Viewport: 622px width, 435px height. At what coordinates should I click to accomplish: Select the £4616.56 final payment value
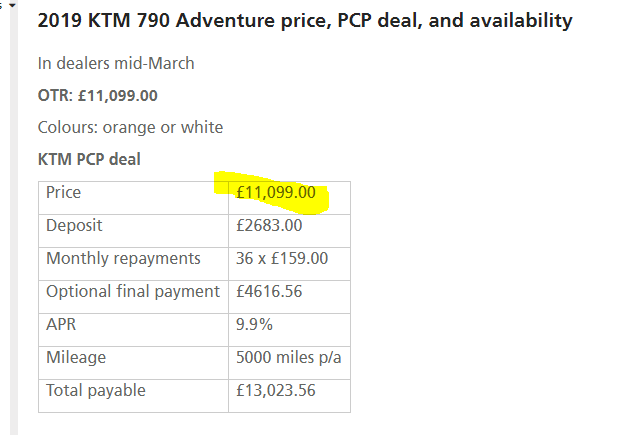(x=289, y=297)
